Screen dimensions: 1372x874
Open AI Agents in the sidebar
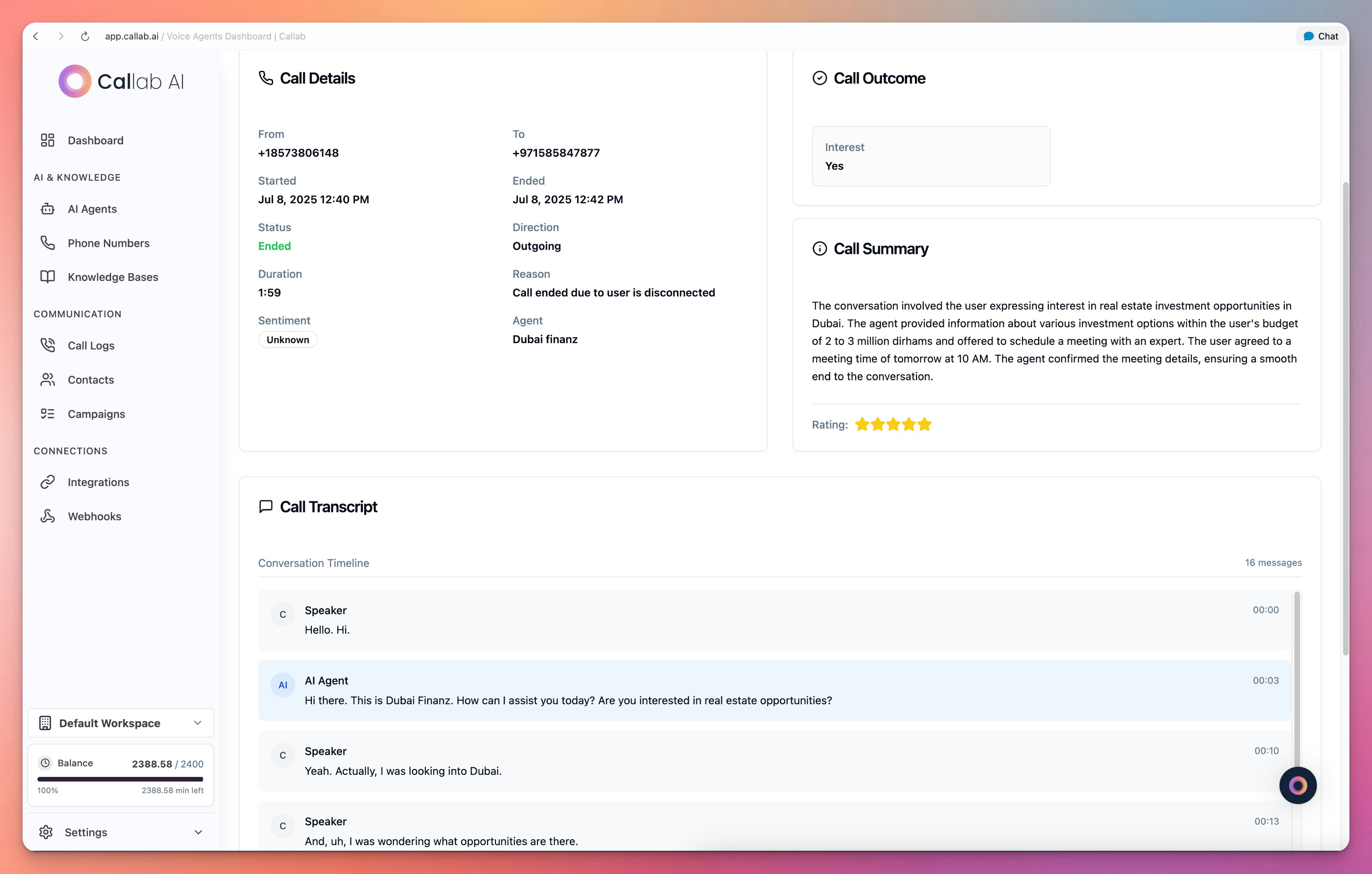pyautogui.click(x=121, y=209)
